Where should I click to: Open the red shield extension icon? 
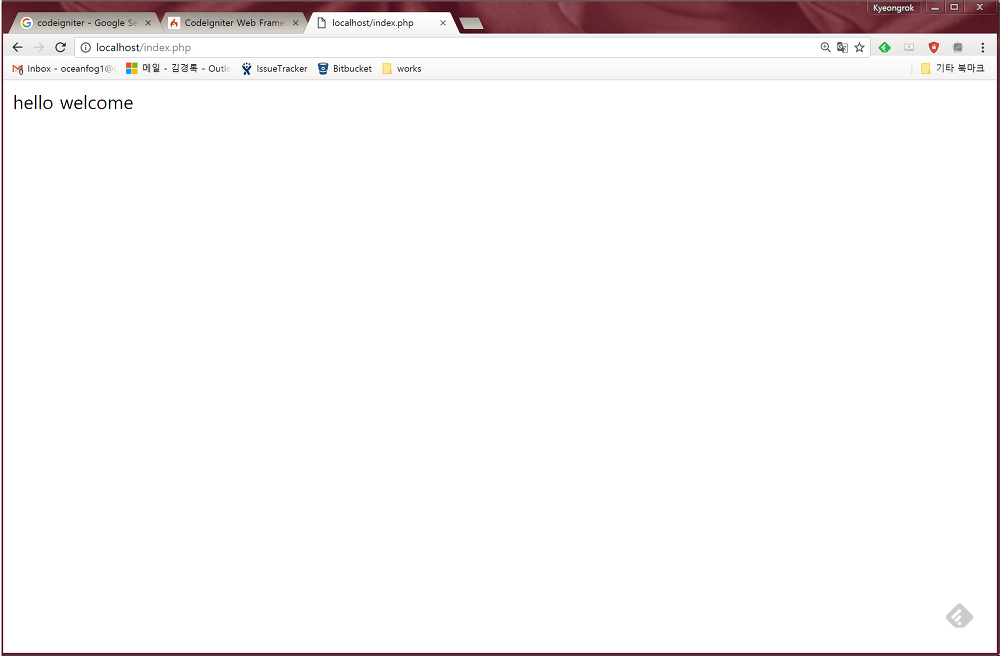934,47
